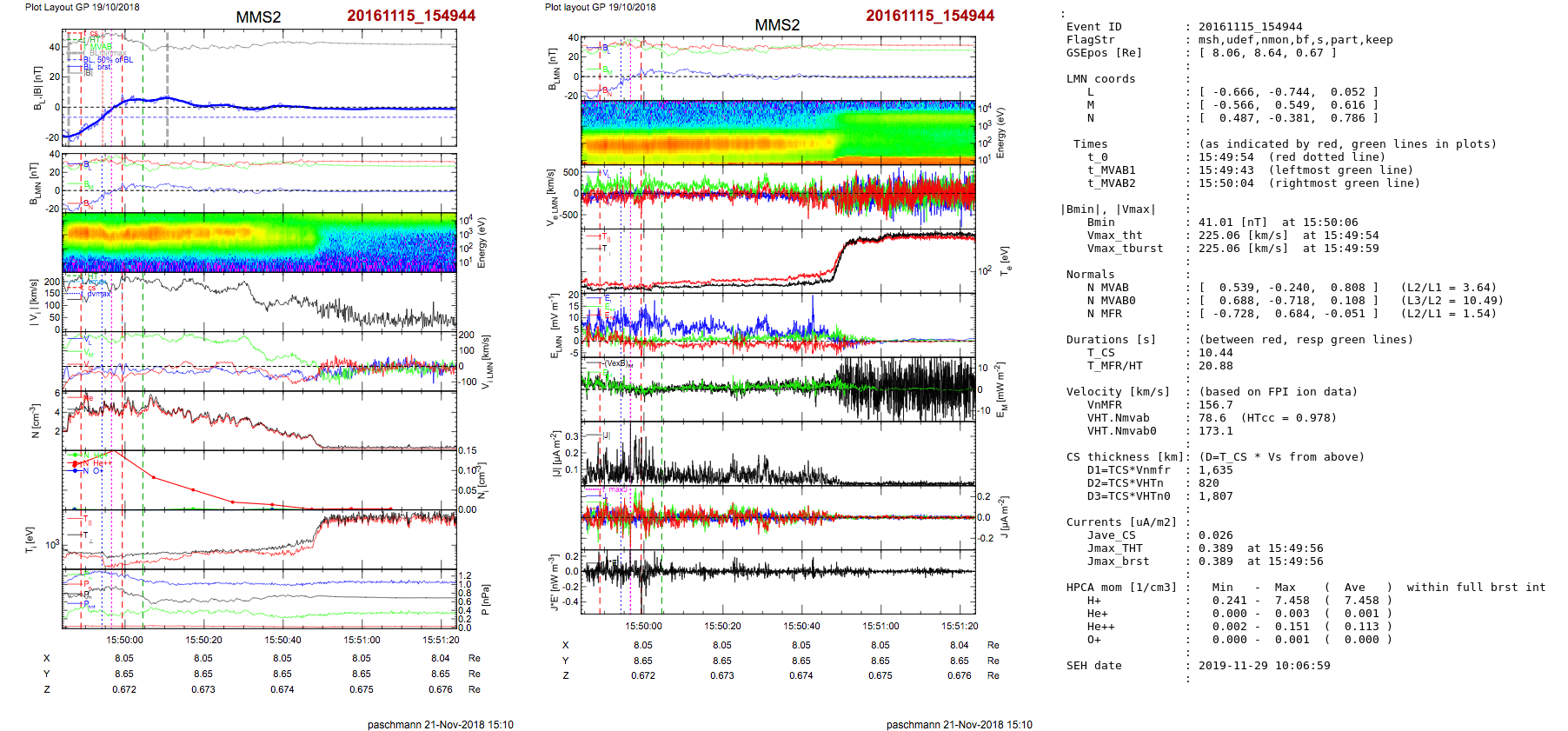Select the D2=TCS*VHTn thickness row
Screen dimensions: 1568x731
click(x=1125, y=483)
